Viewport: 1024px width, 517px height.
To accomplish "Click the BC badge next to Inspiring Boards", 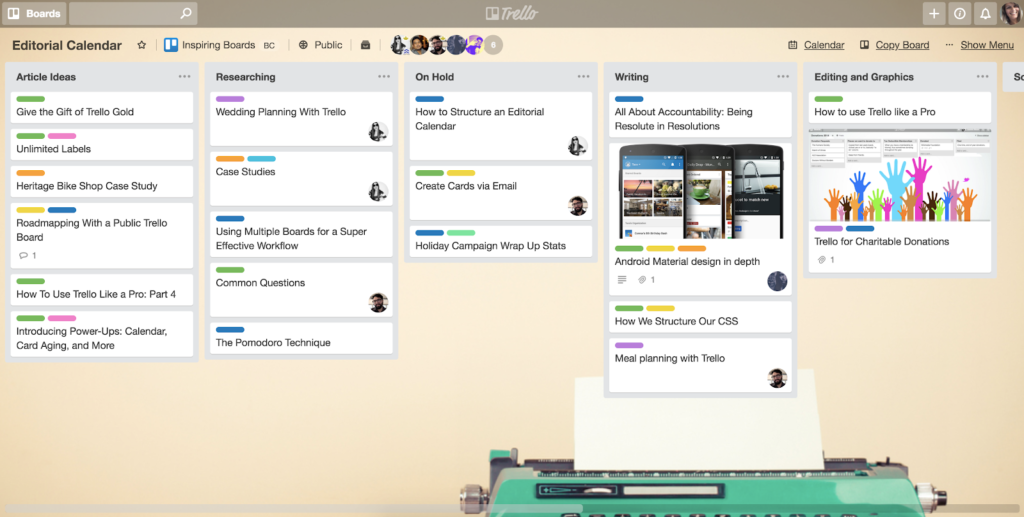I will [269, 45].
